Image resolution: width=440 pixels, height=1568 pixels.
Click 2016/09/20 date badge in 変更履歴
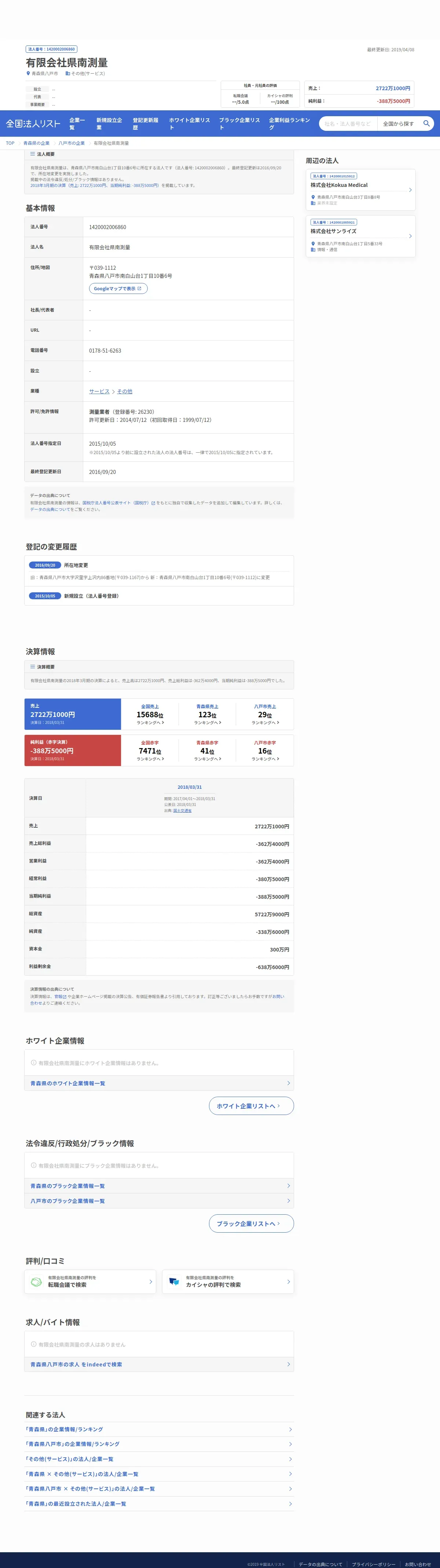[45, 565]
